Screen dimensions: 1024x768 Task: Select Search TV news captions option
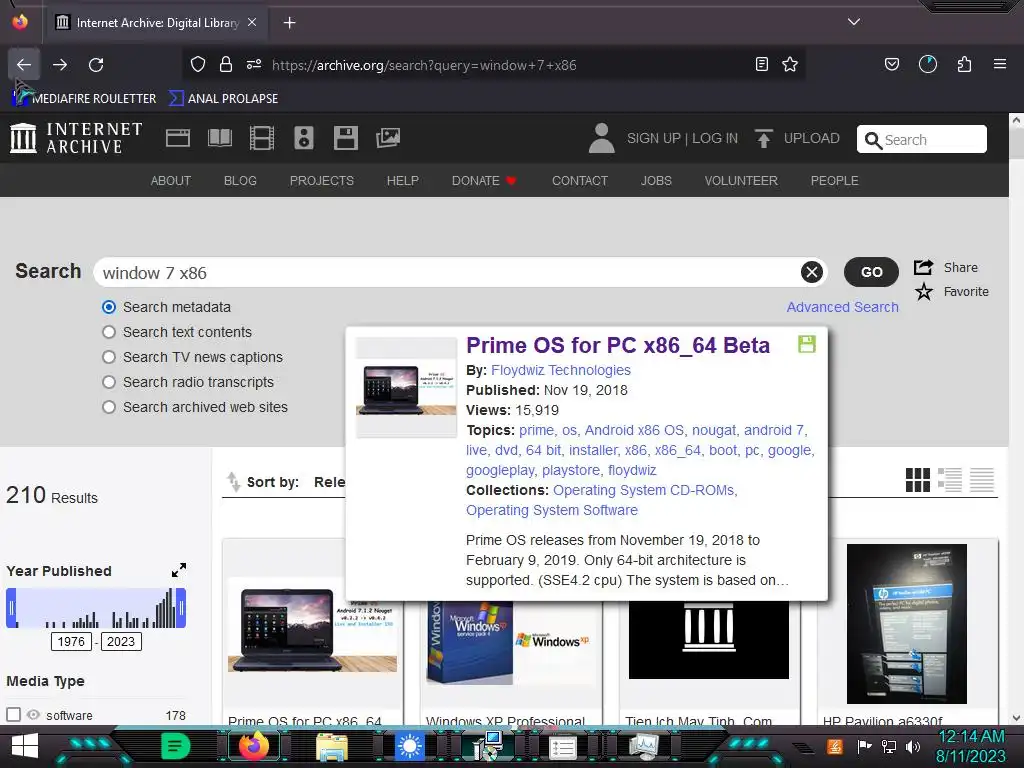(x=109, y=357)
